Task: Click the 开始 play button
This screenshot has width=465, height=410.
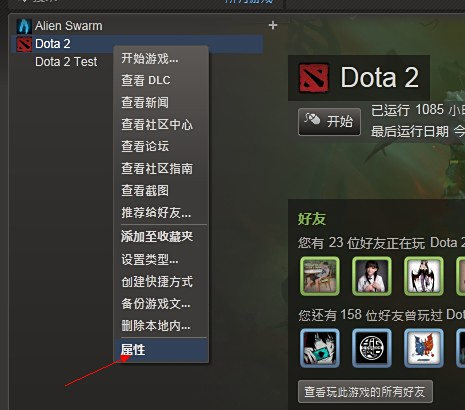Action: (329, 122)
